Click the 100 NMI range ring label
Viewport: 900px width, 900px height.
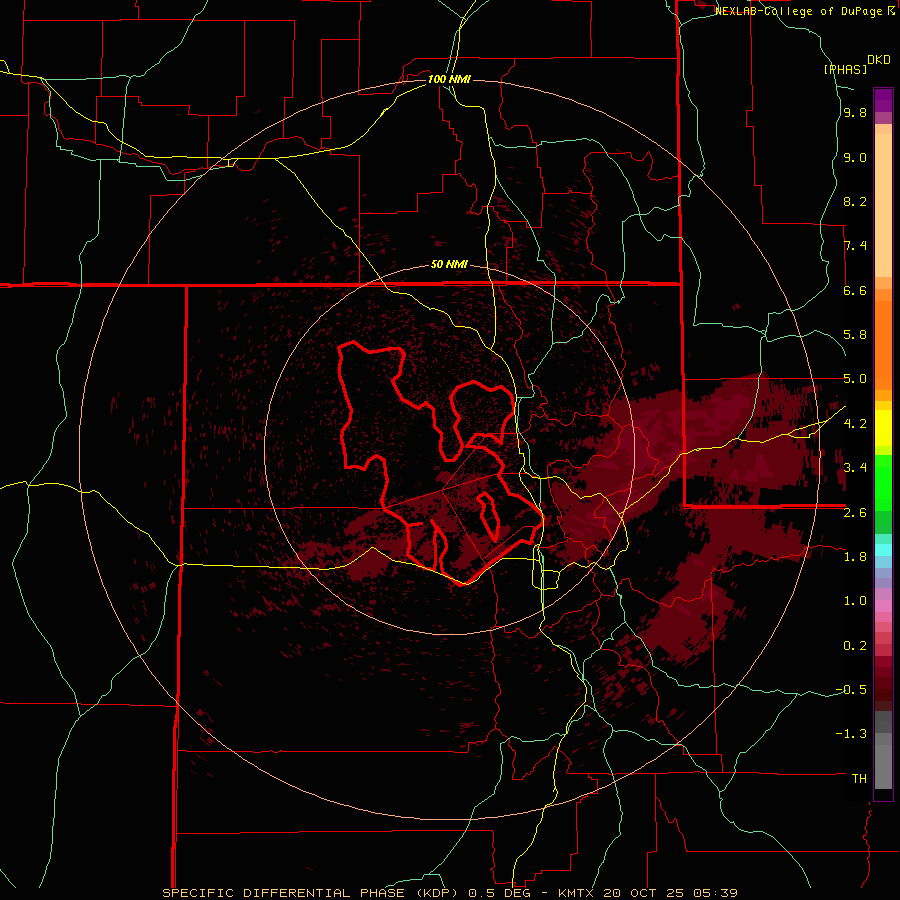pyautogui.click(x=449, y=79)
